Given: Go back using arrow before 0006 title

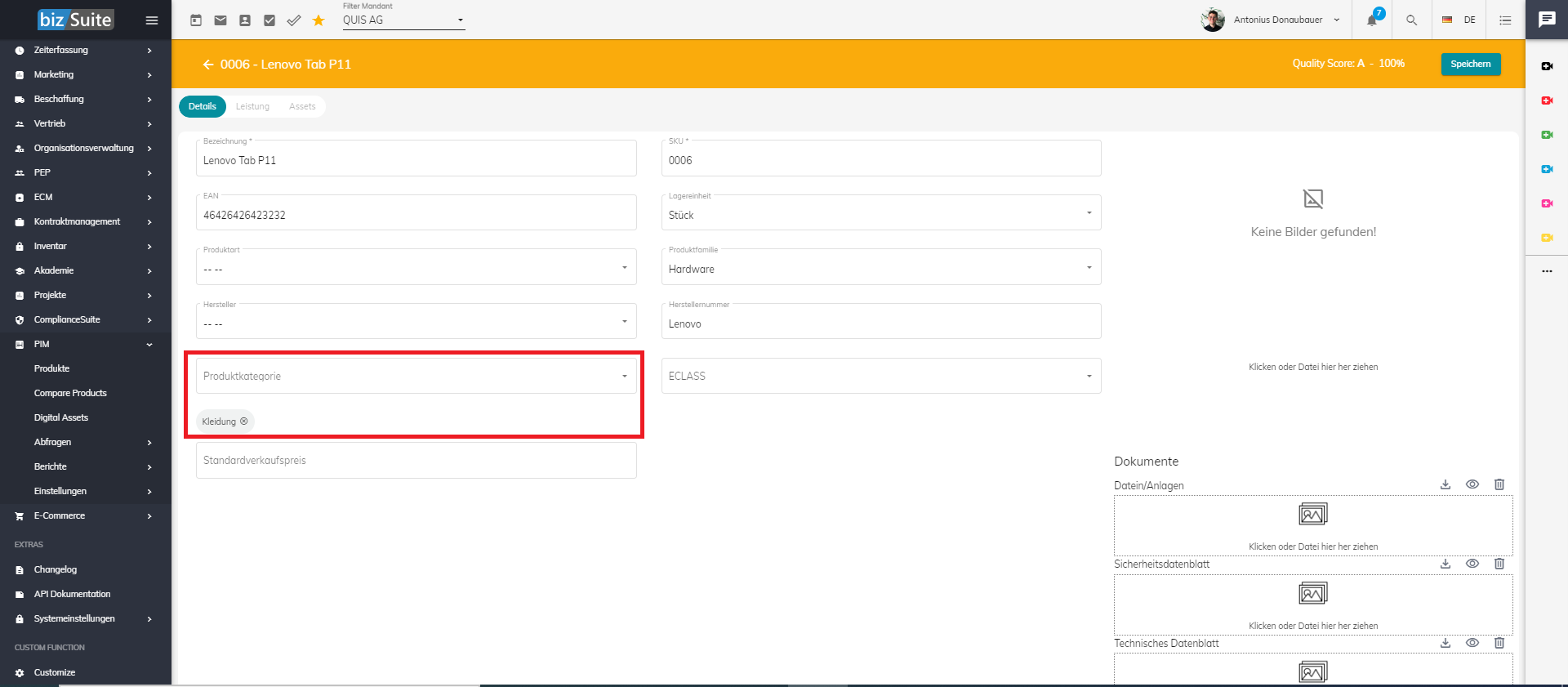Looking at the screenshot, I should [208, 65].
